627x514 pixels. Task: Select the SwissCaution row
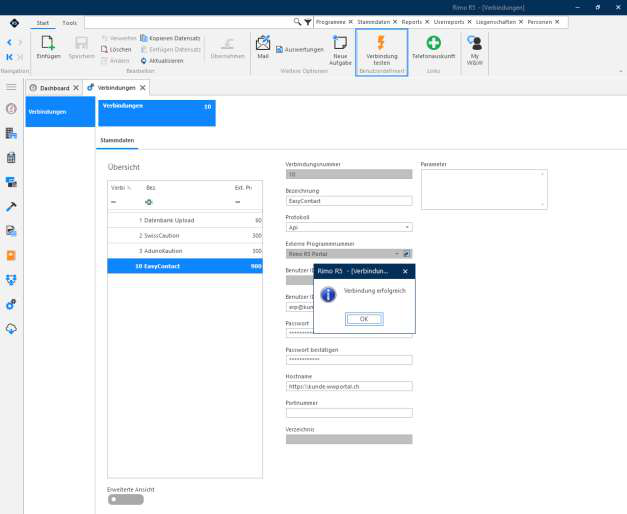point(185,236)
